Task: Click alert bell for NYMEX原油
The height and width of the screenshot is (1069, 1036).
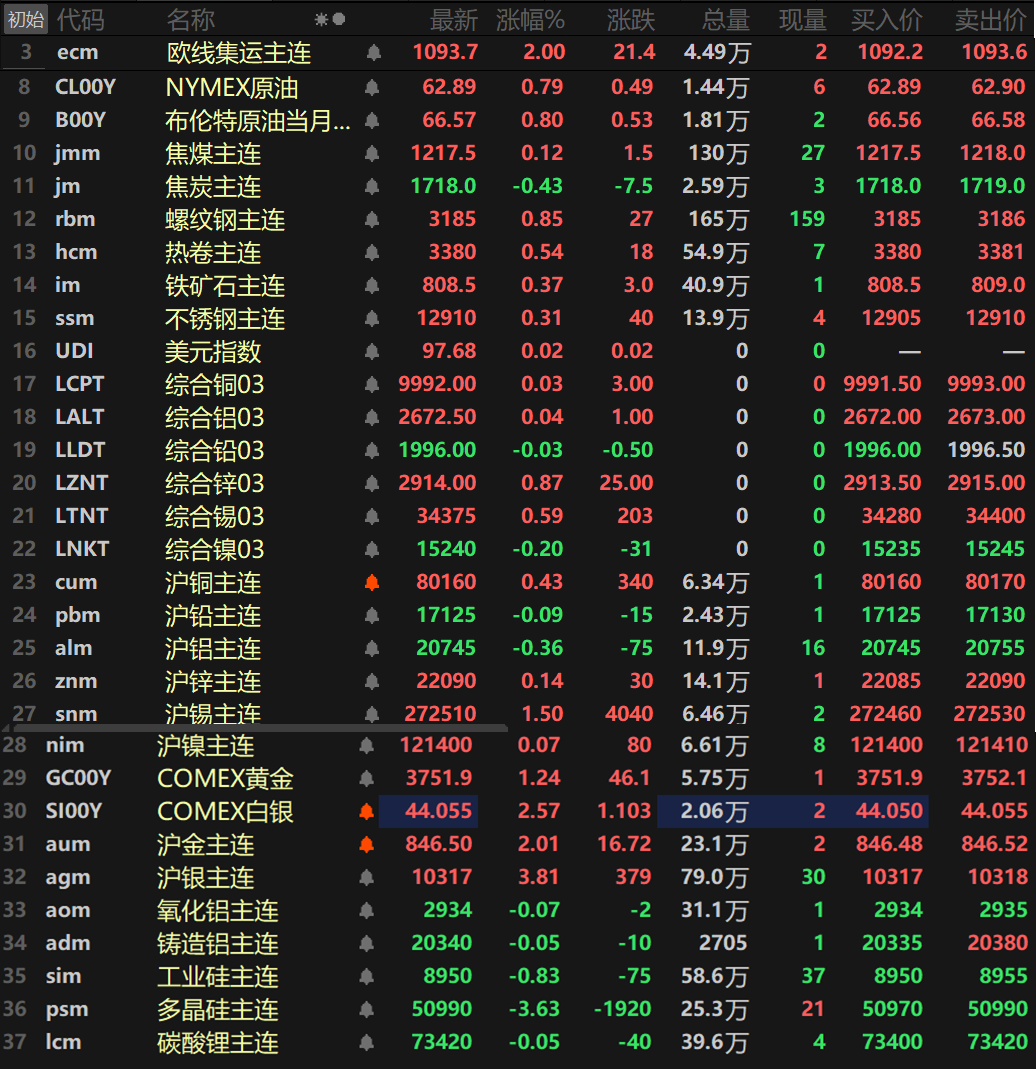Action: [x=372, y=88]
